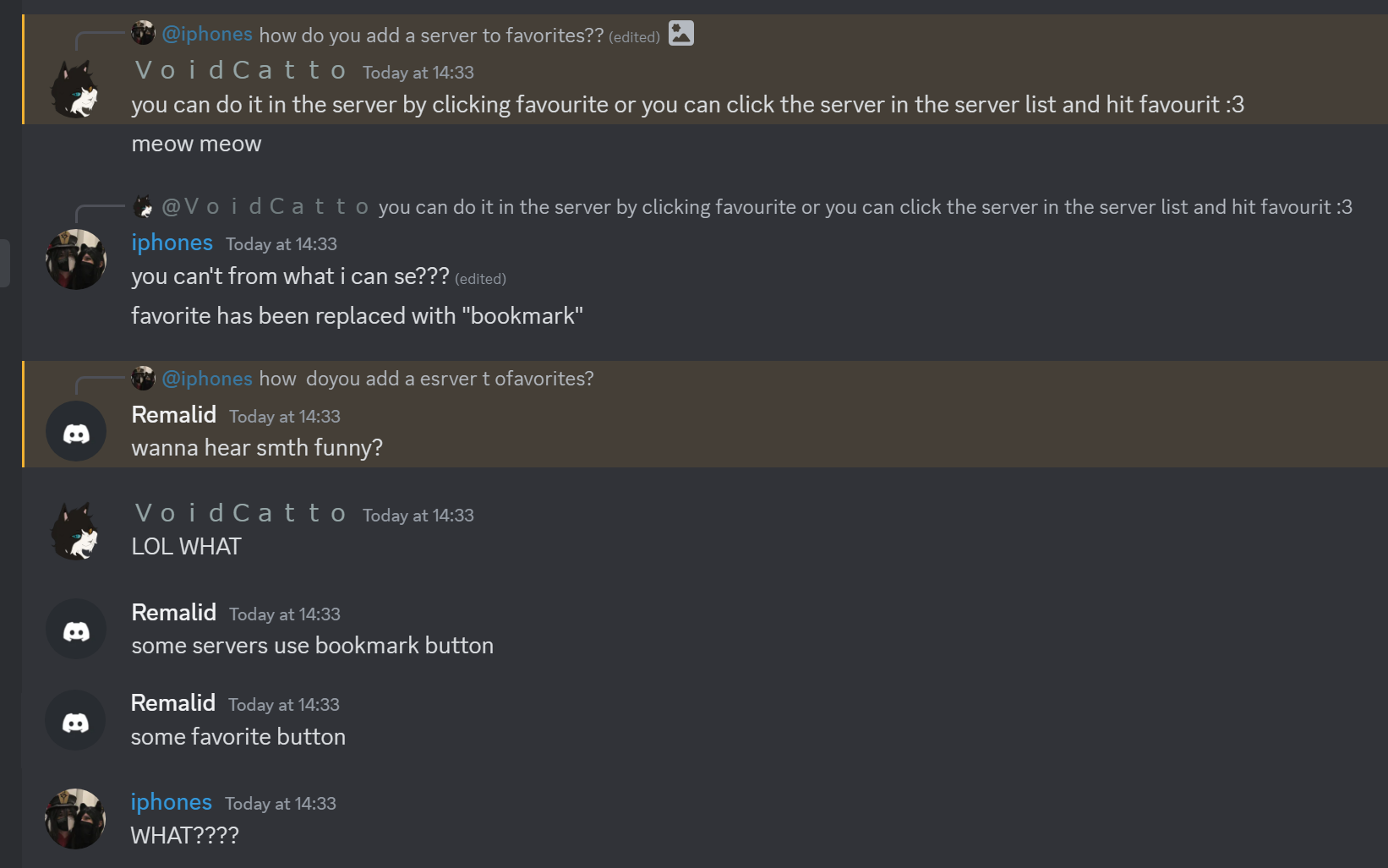
Task: Jump to replied "how doyou add a esrver" message
Action: coord(426,379)
